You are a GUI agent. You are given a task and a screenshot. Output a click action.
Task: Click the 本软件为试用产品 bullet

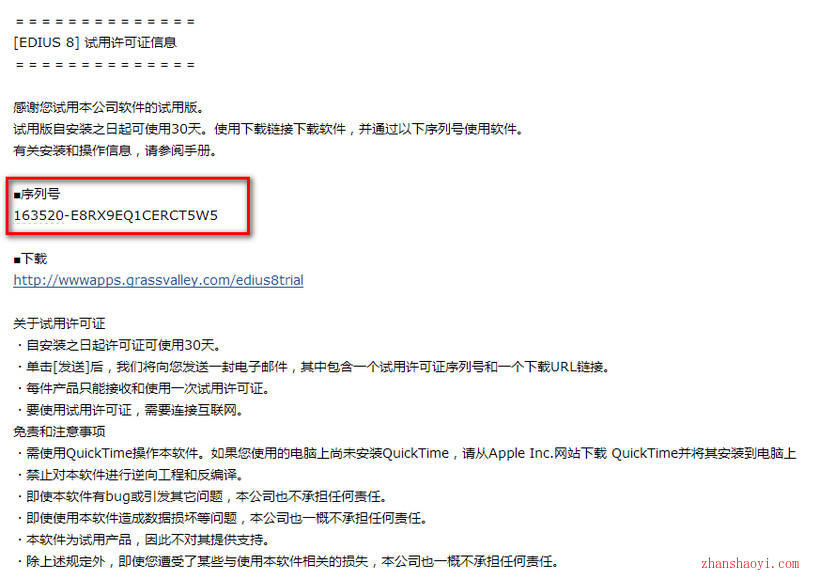[x=143, y=540]
